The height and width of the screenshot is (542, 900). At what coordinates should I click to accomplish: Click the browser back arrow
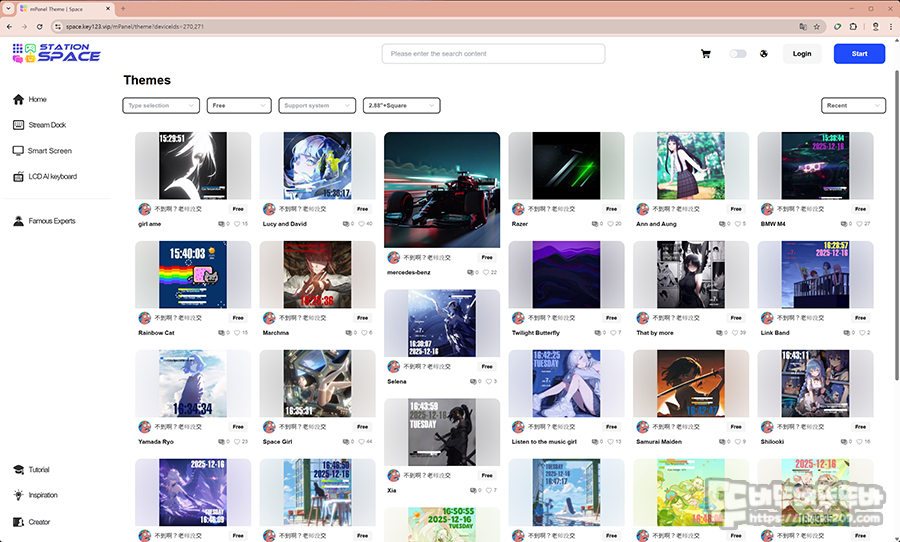(x=9, y=26)
